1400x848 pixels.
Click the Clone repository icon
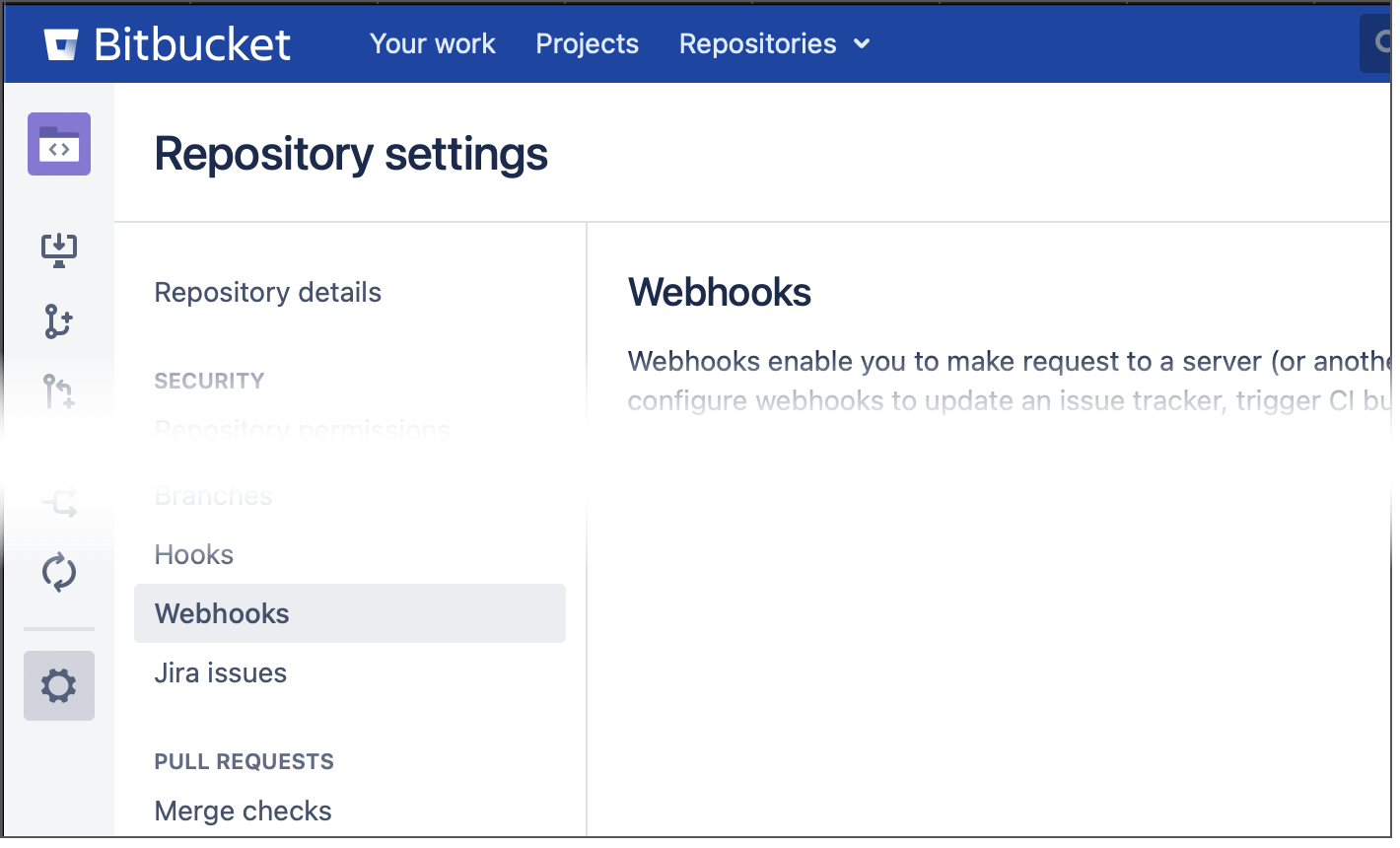tap(58, 249)
